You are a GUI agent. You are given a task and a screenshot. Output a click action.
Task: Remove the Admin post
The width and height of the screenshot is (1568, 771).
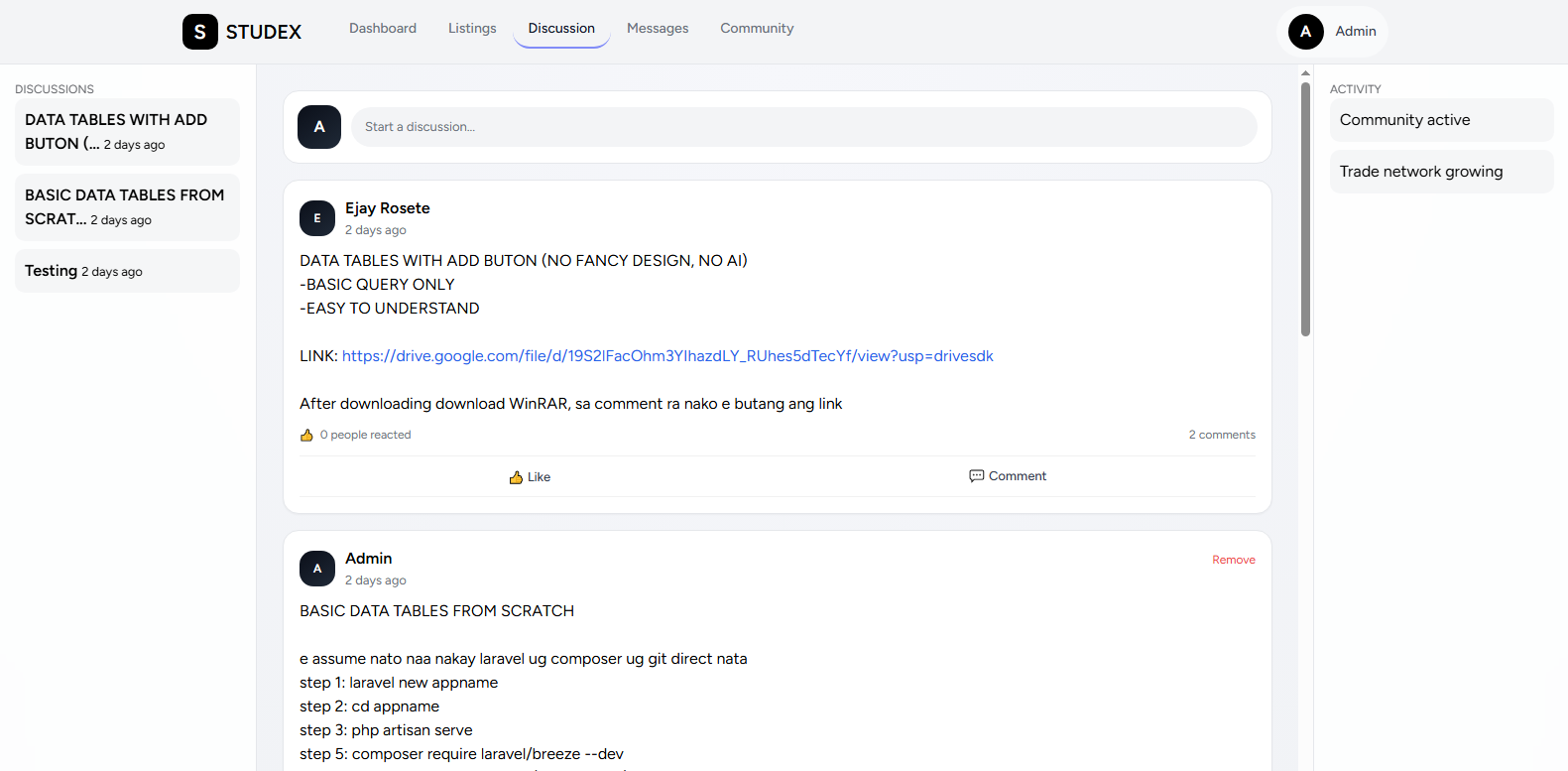pos(1234,560)
